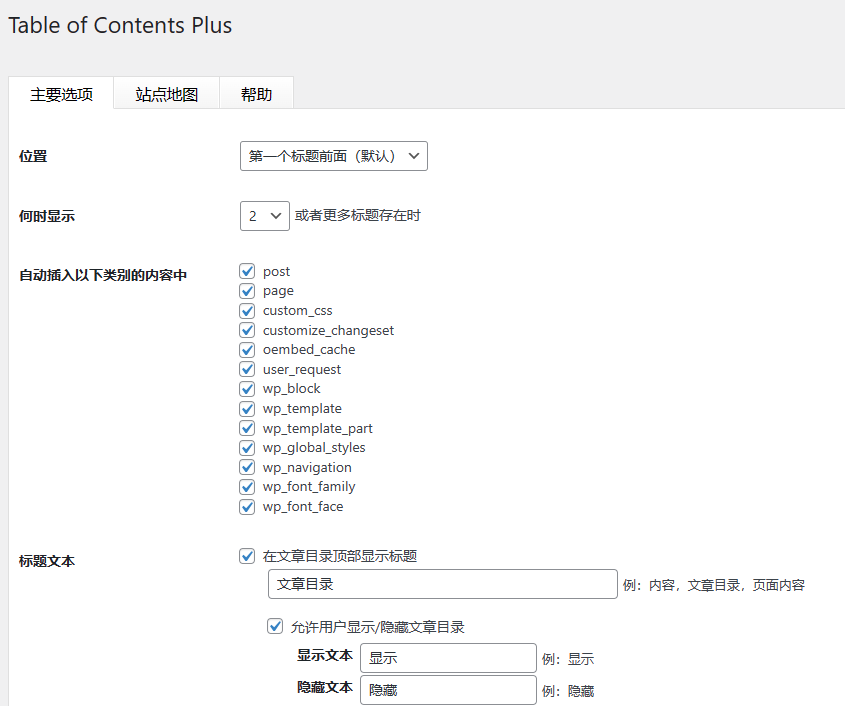Viewport: 845px width, 706px height.
Task: Uncheck the page checkbox
Action: [247, 291]
